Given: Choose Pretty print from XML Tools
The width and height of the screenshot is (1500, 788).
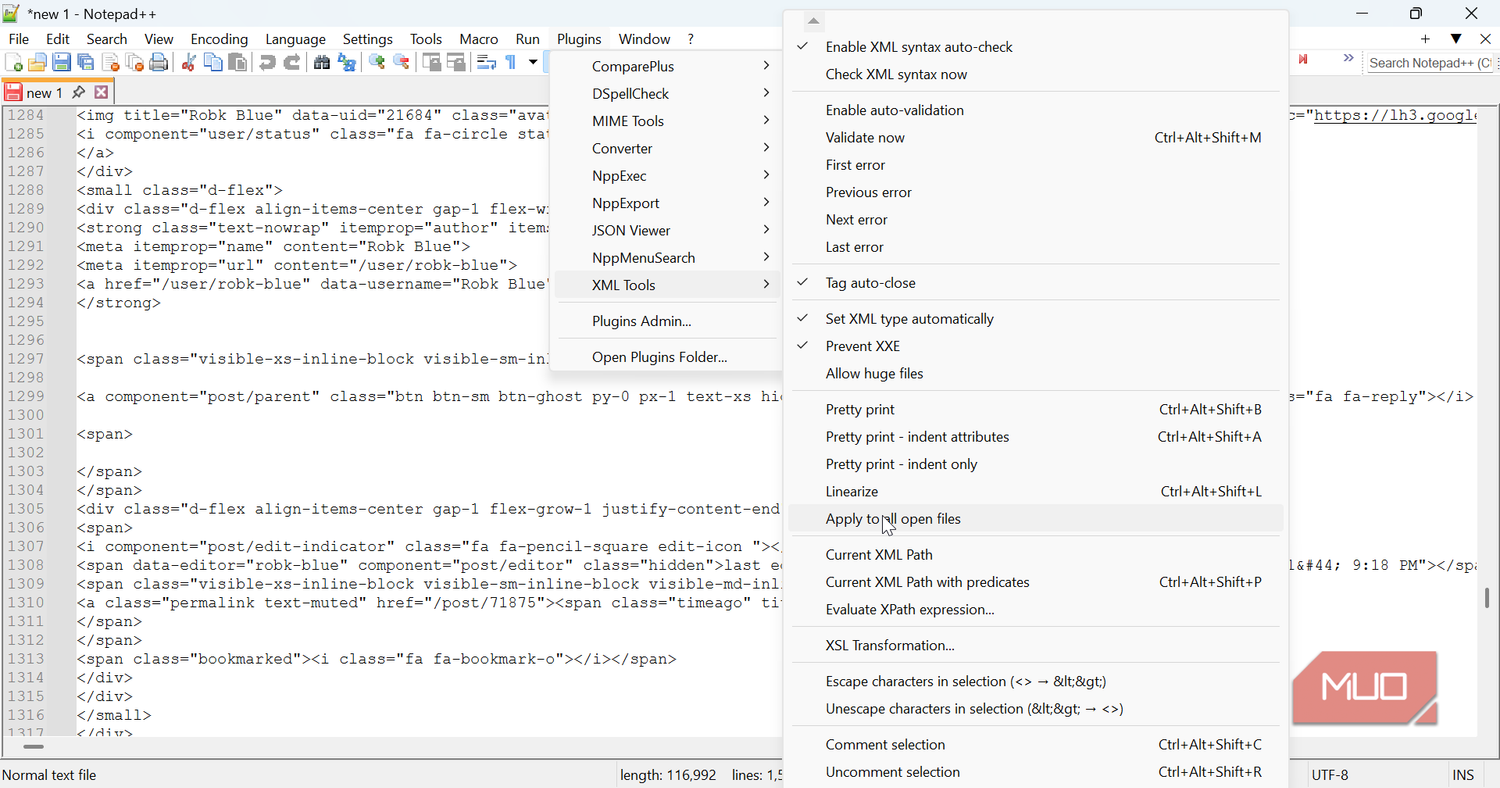Looking at the screenshot, I should tap(1036, 409).
